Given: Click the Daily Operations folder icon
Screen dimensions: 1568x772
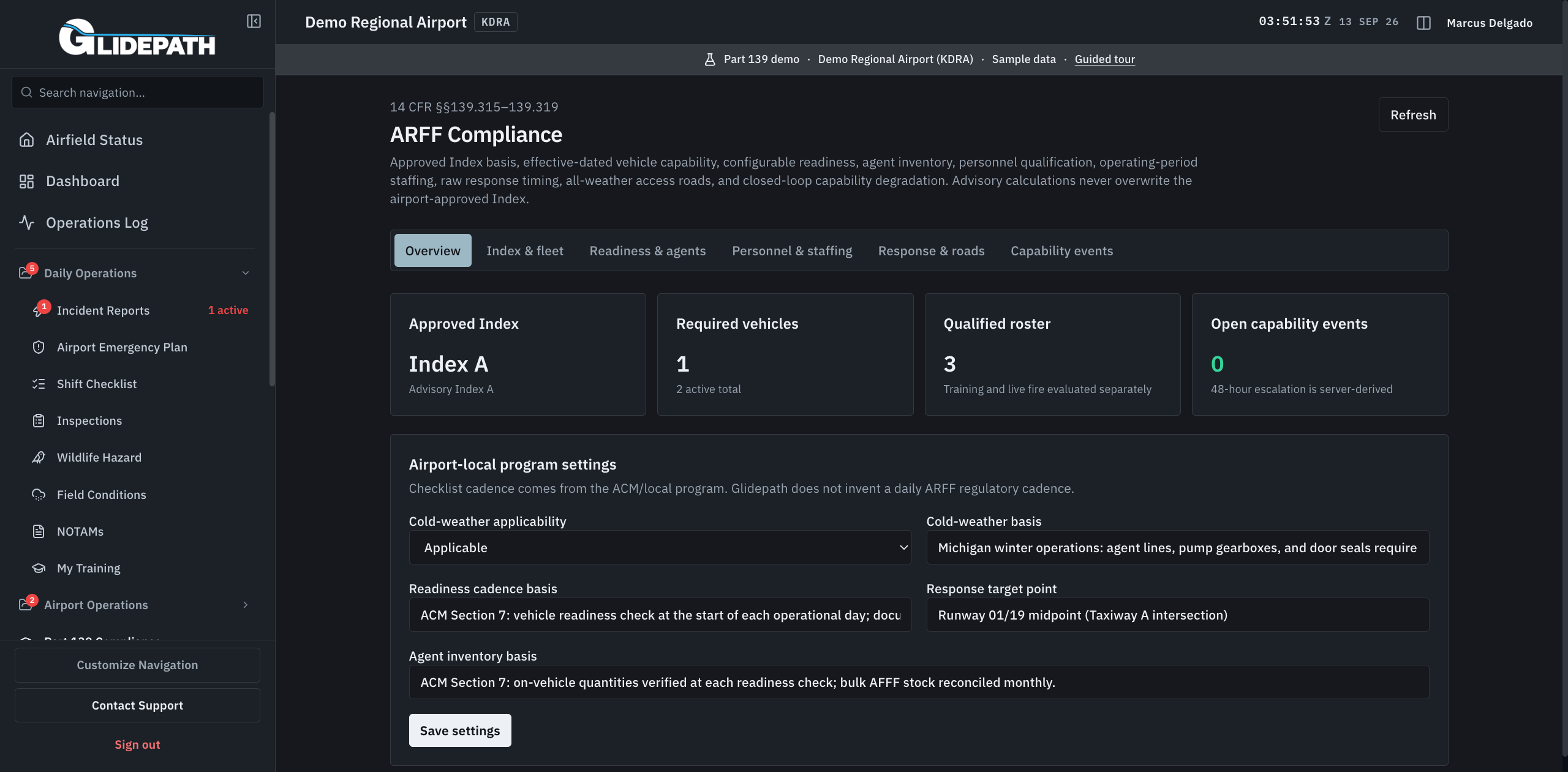Looking at the screenshot, I should click(x=25, y=273).
